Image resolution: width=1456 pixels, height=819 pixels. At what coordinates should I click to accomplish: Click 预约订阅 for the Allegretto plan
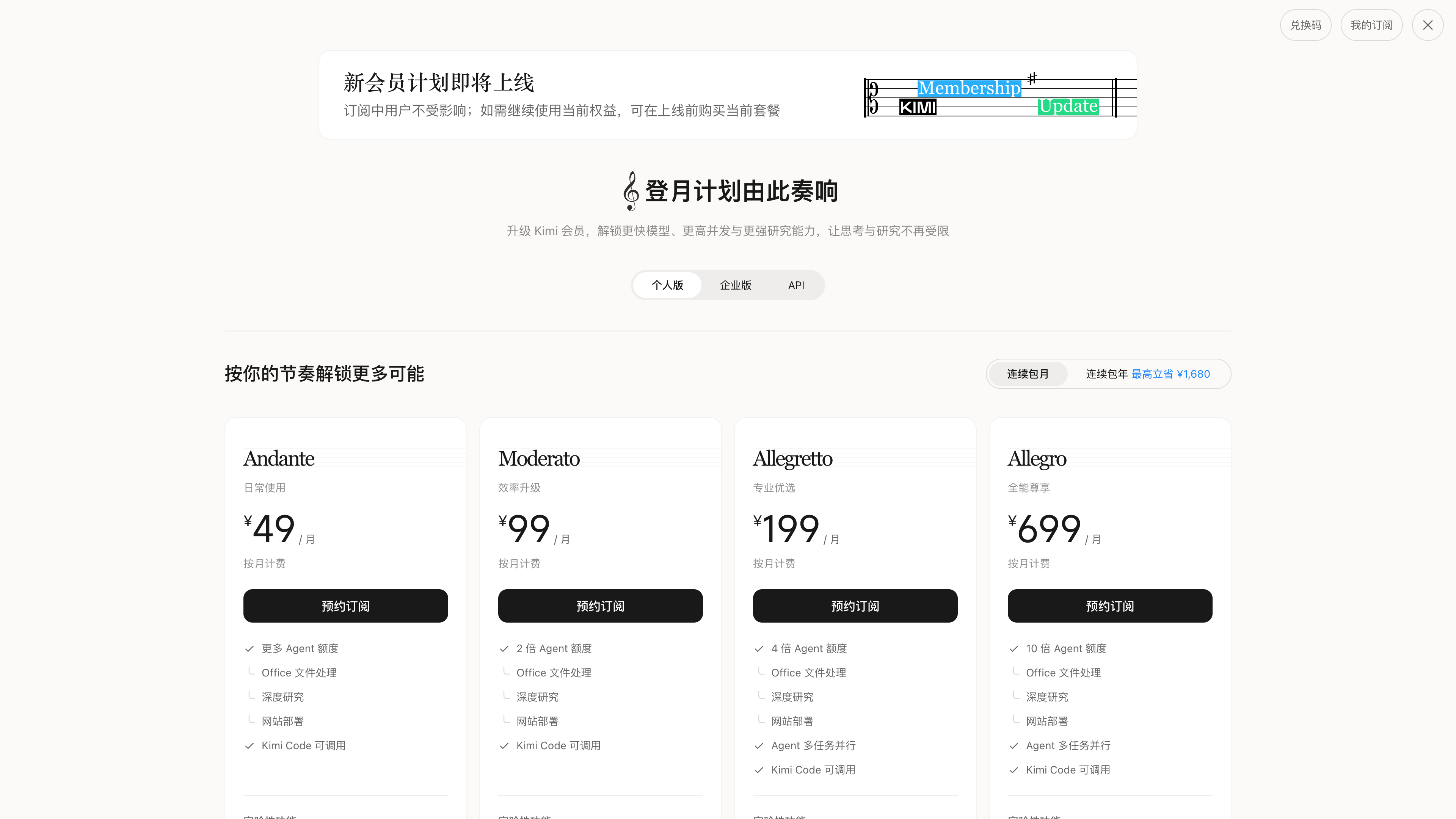[x=855, y=606]
